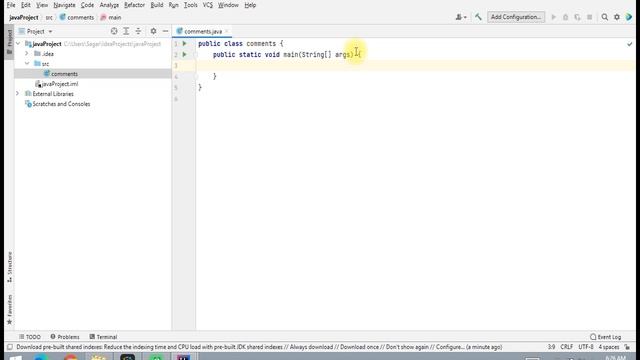Image resolution: width=640 pixels, height=360 pixels.
Task: Click the colorful JetBrains Toolbox icon
Action: pos(629,17)
